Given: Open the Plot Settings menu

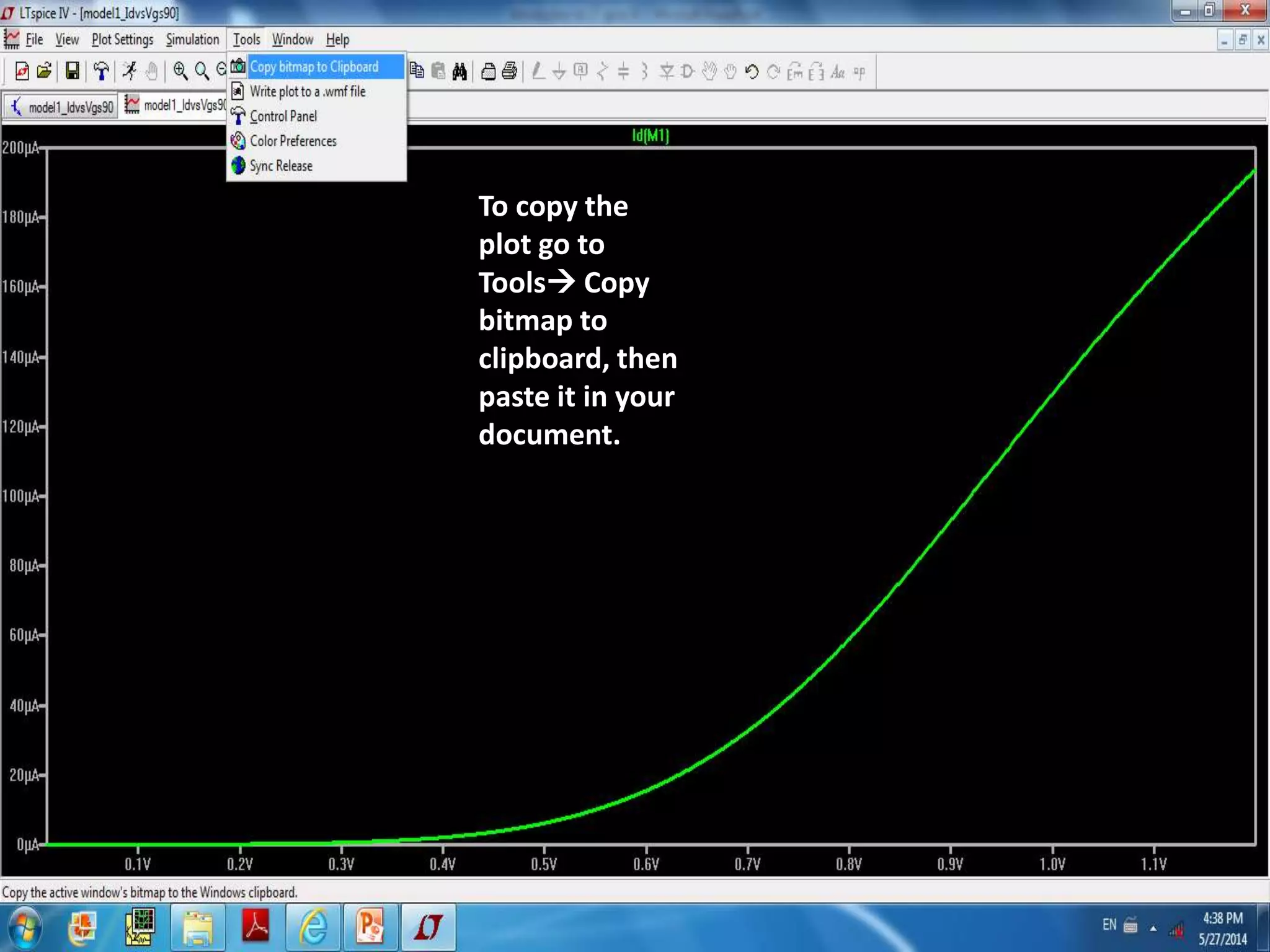Looking at the screenshot, I should [122, 40].
